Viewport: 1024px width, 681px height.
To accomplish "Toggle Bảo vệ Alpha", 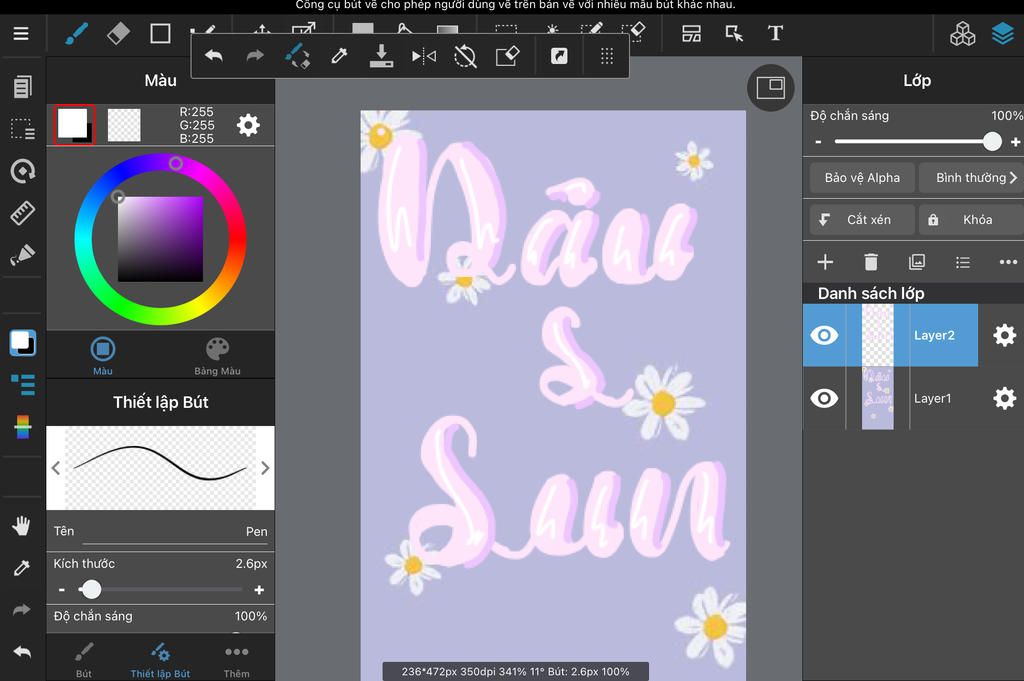I will (862, 178).
